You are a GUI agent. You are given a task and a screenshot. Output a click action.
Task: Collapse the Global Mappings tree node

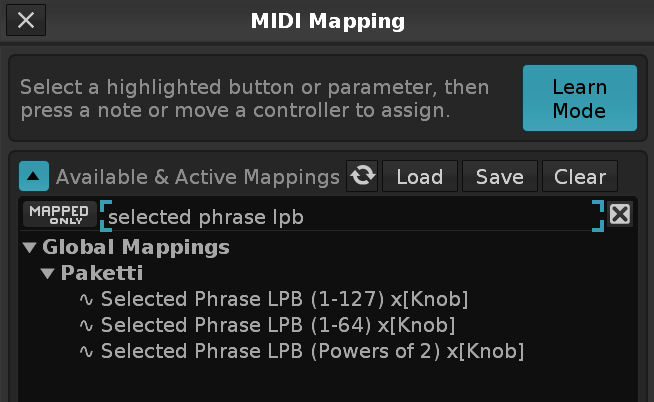click(29, 247)
